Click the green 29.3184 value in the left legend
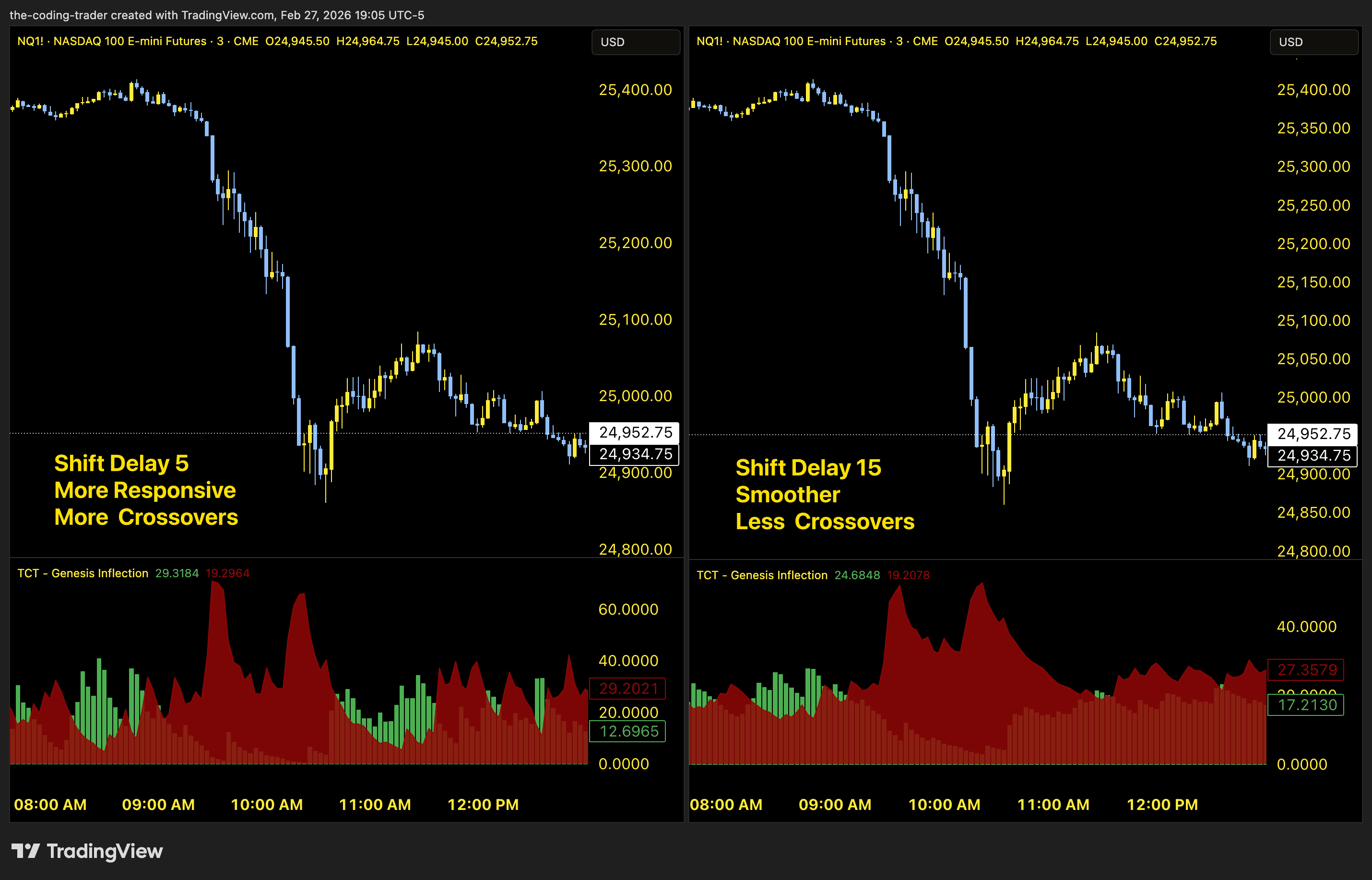 [177, 573]
